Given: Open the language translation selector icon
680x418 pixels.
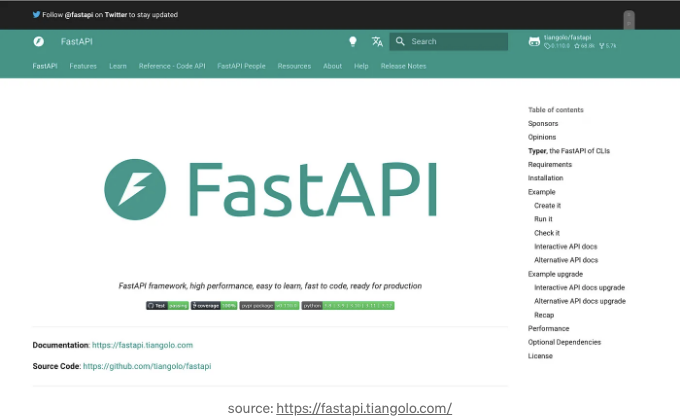Looking at the screenshot, I should tap(377, 41).
